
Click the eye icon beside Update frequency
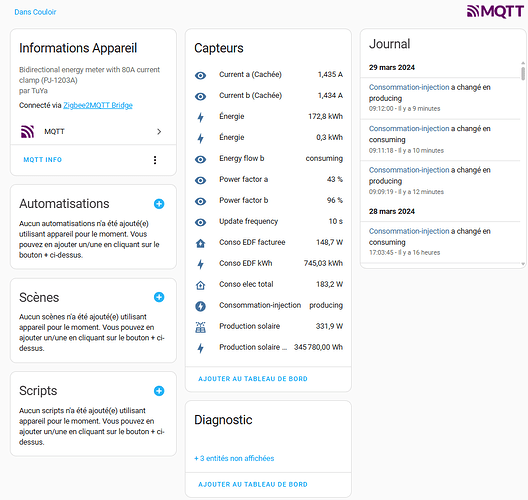point(200,222)
